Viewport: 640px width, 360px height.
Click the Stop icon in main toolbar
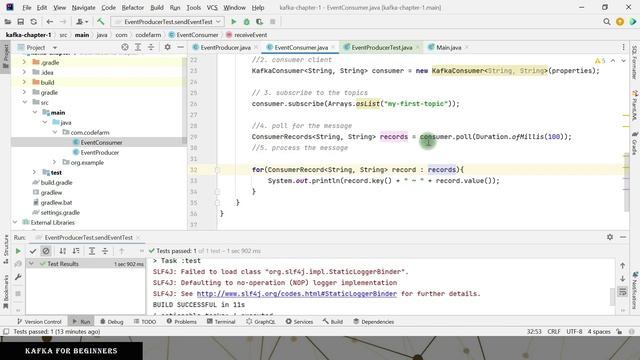click(273, 22)
